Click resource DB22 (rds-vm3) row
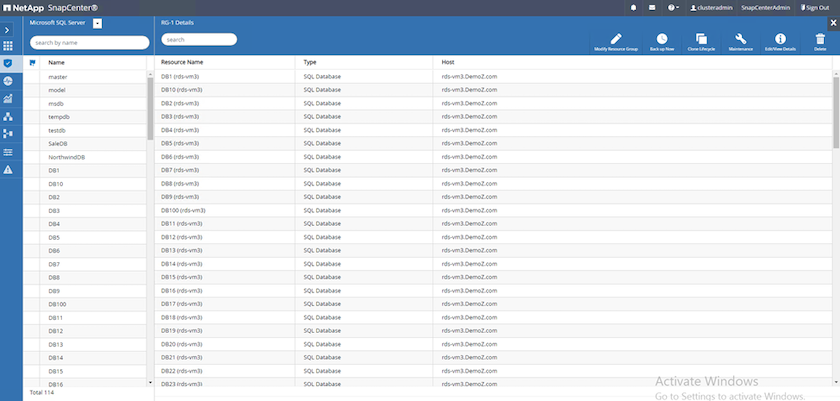The height and width of the screenshot is (401, 840). (x=493, y=370)
